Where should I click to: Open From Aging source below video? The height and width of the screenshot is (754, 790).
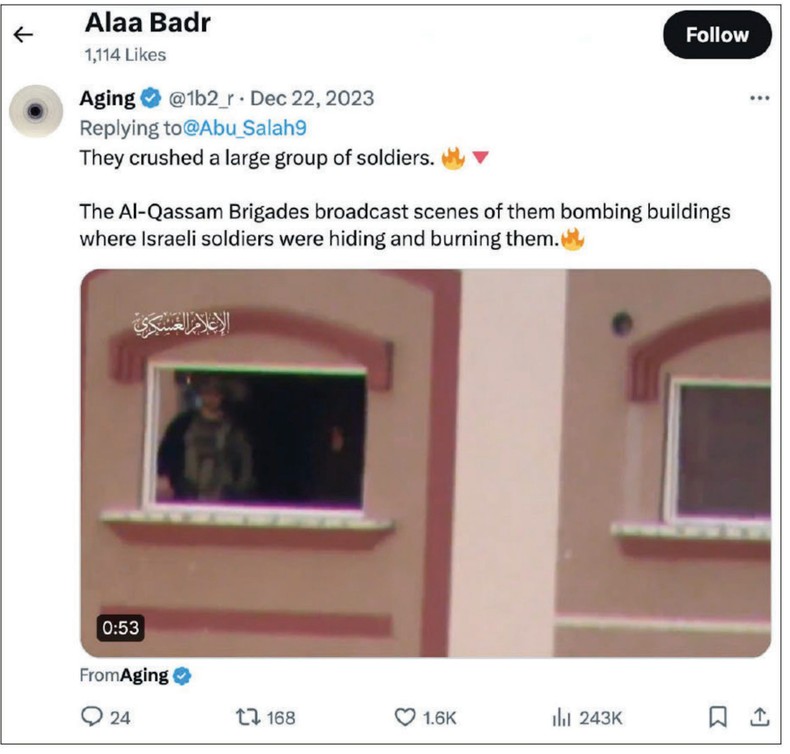click(x=124, y=675)
